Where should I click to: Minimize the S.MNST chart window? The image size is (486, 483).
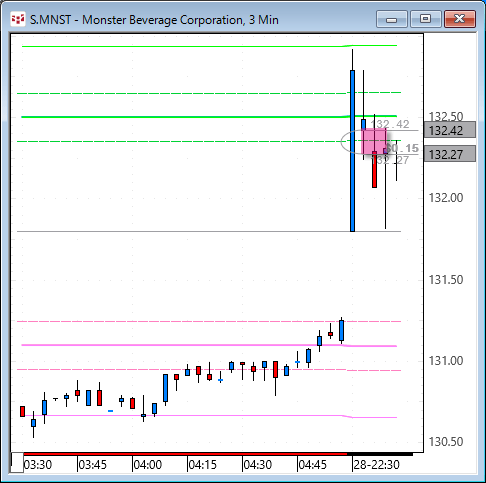392,19
